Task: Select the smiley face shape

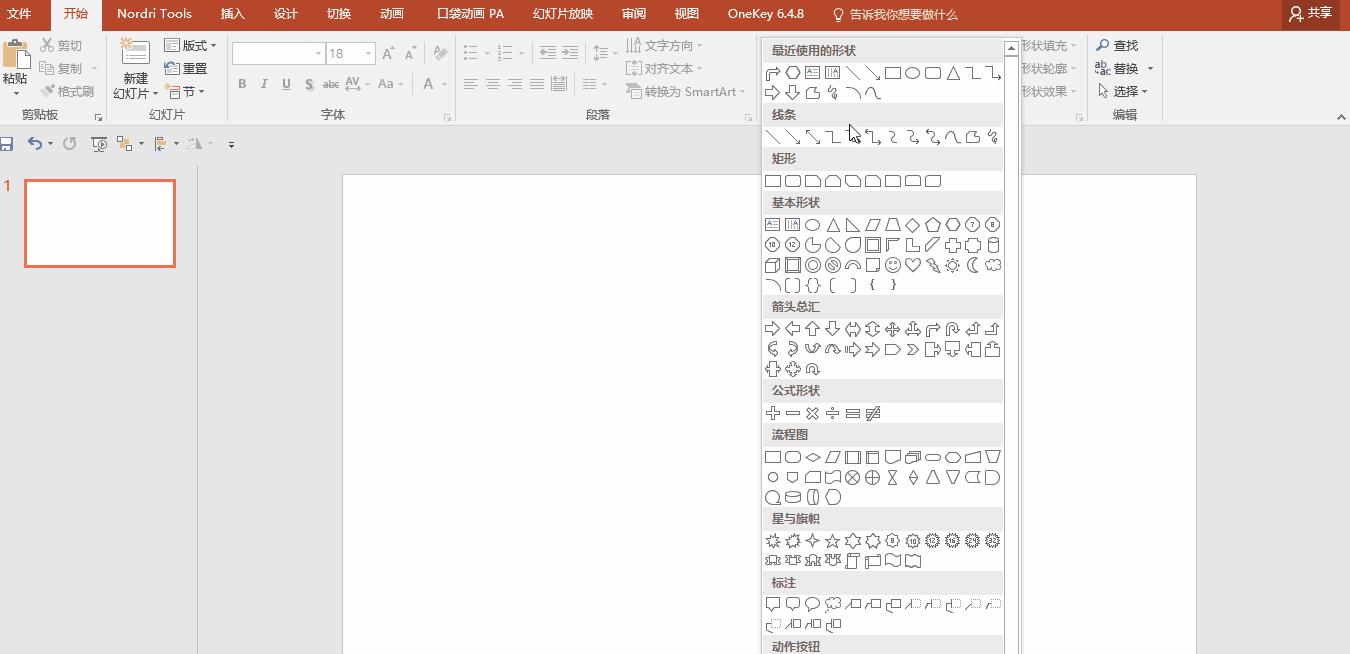Action: click(x=892, y=265)
